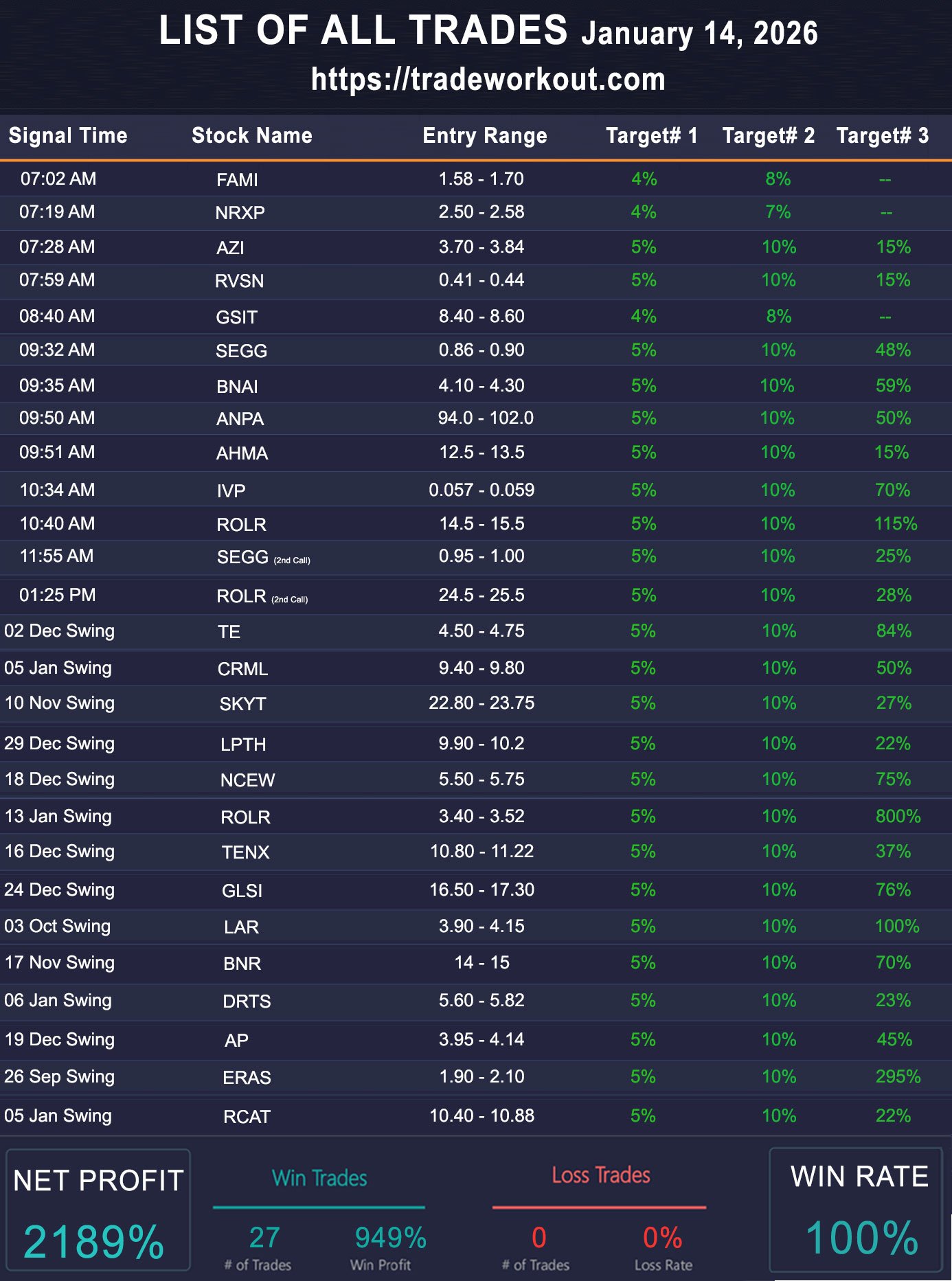
Task: Select the 949% Win Profit figure
Action: tap(390, 1238)
